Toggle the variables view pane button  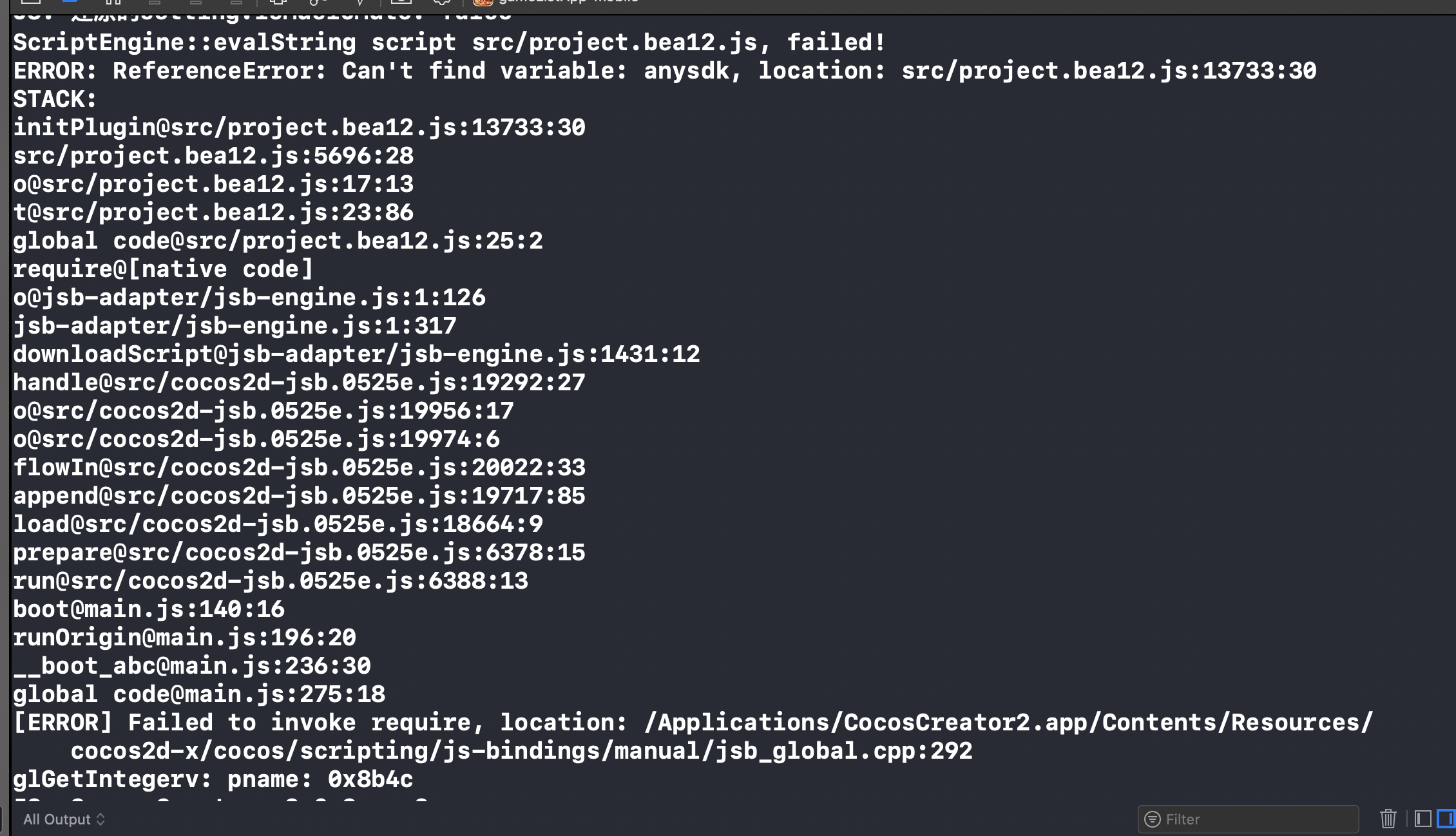point(1423,819)
